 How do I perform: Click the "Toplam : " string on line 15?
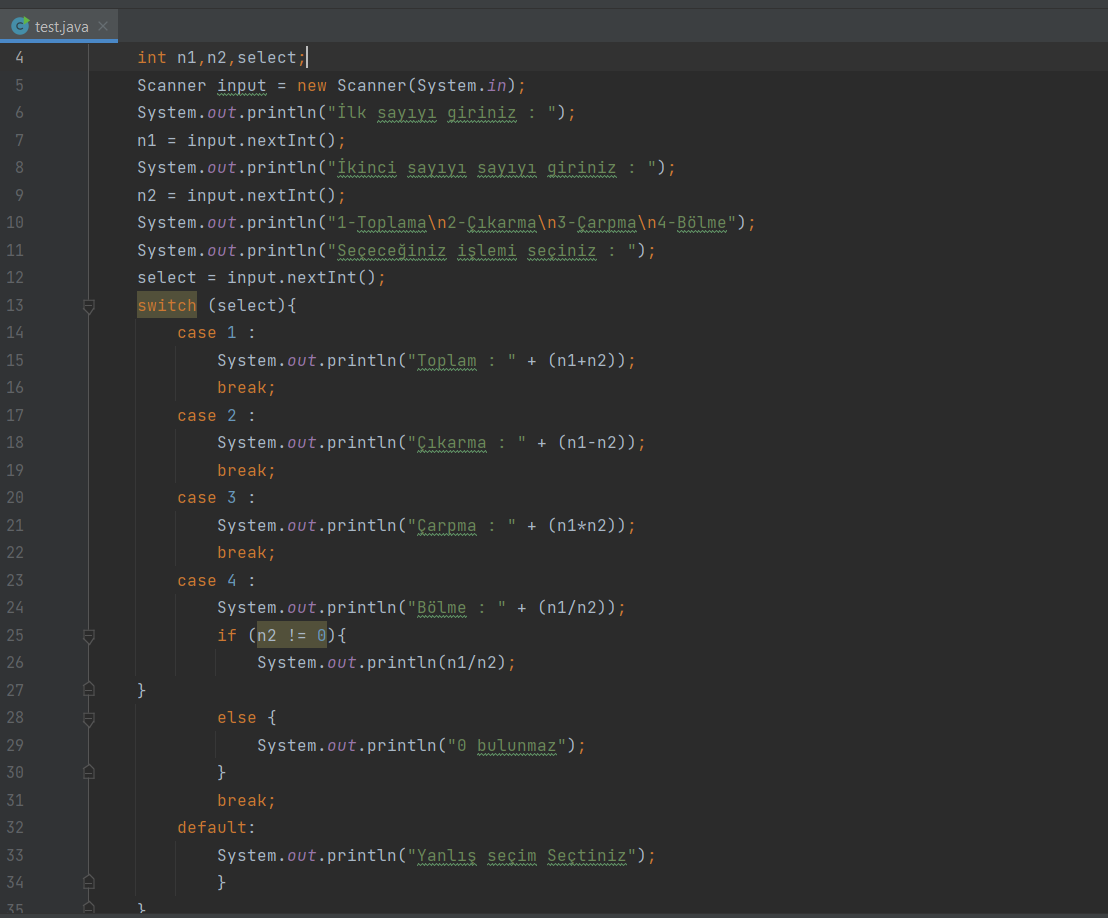461,360
